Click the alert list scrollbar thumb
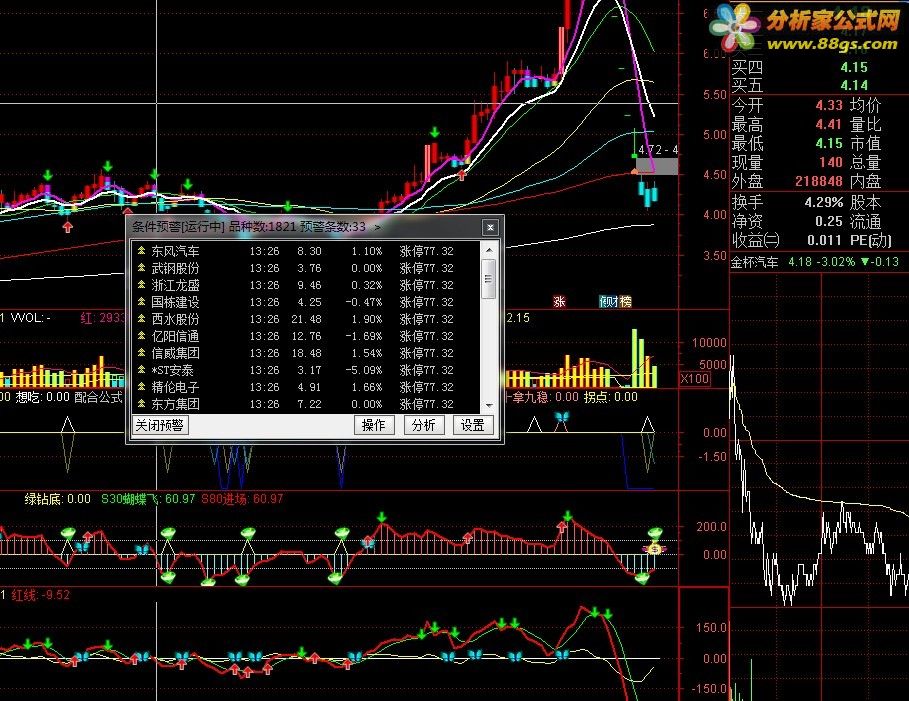 [x=489, y=279]
